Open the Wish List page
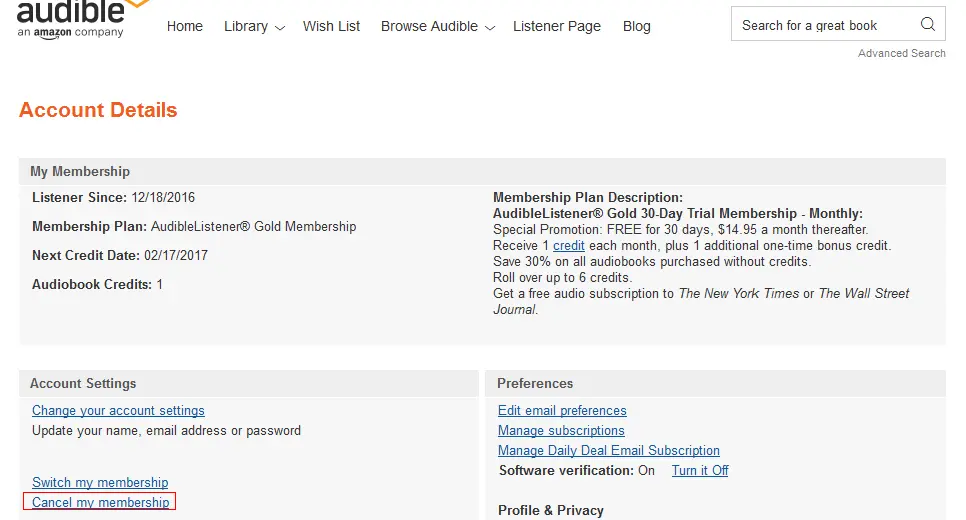Screen dimensions: 966x520 pos(331,26)
